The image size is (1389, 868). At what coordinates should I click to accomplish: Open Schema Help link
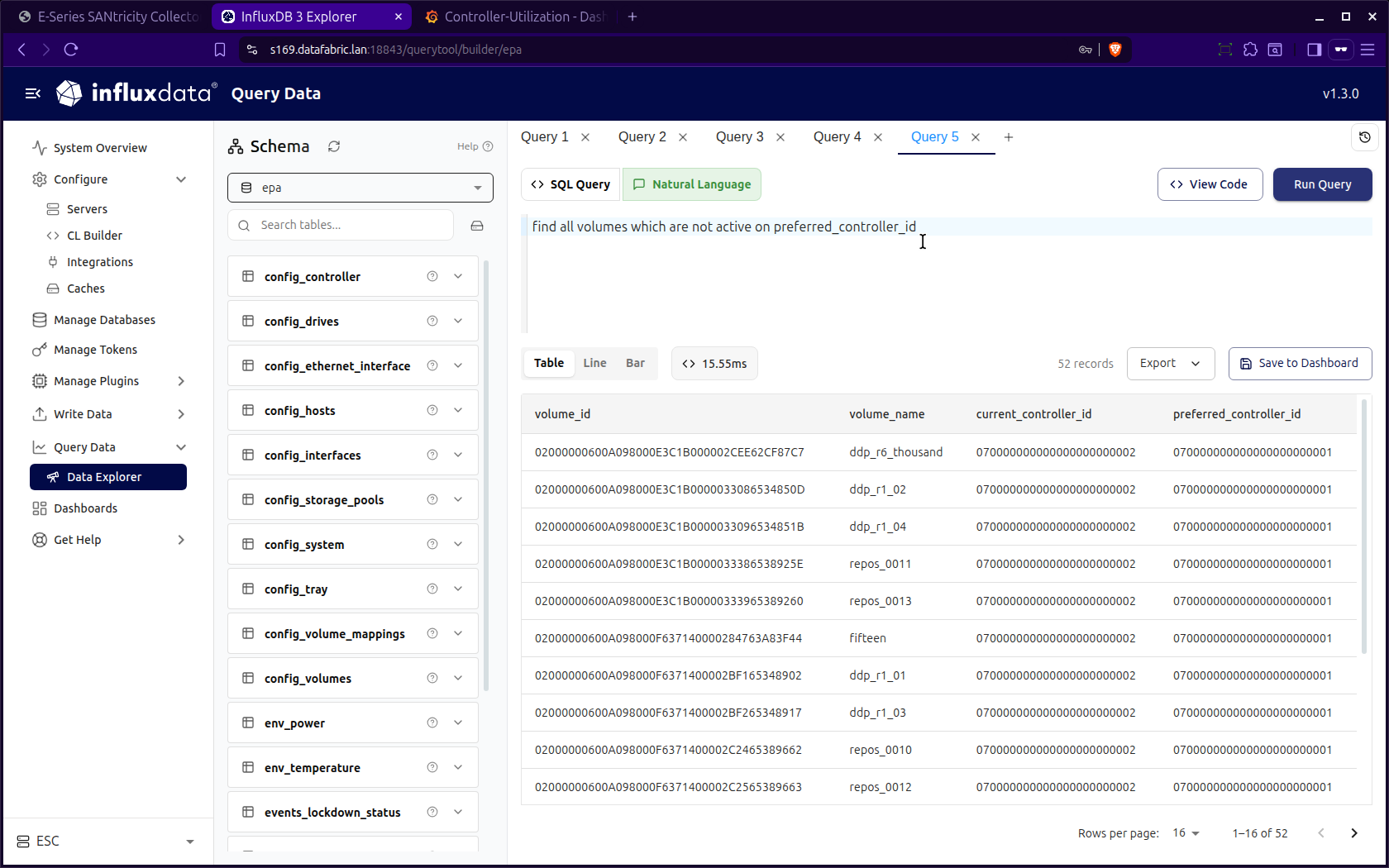pyautogui.click(x=475, y=146)
